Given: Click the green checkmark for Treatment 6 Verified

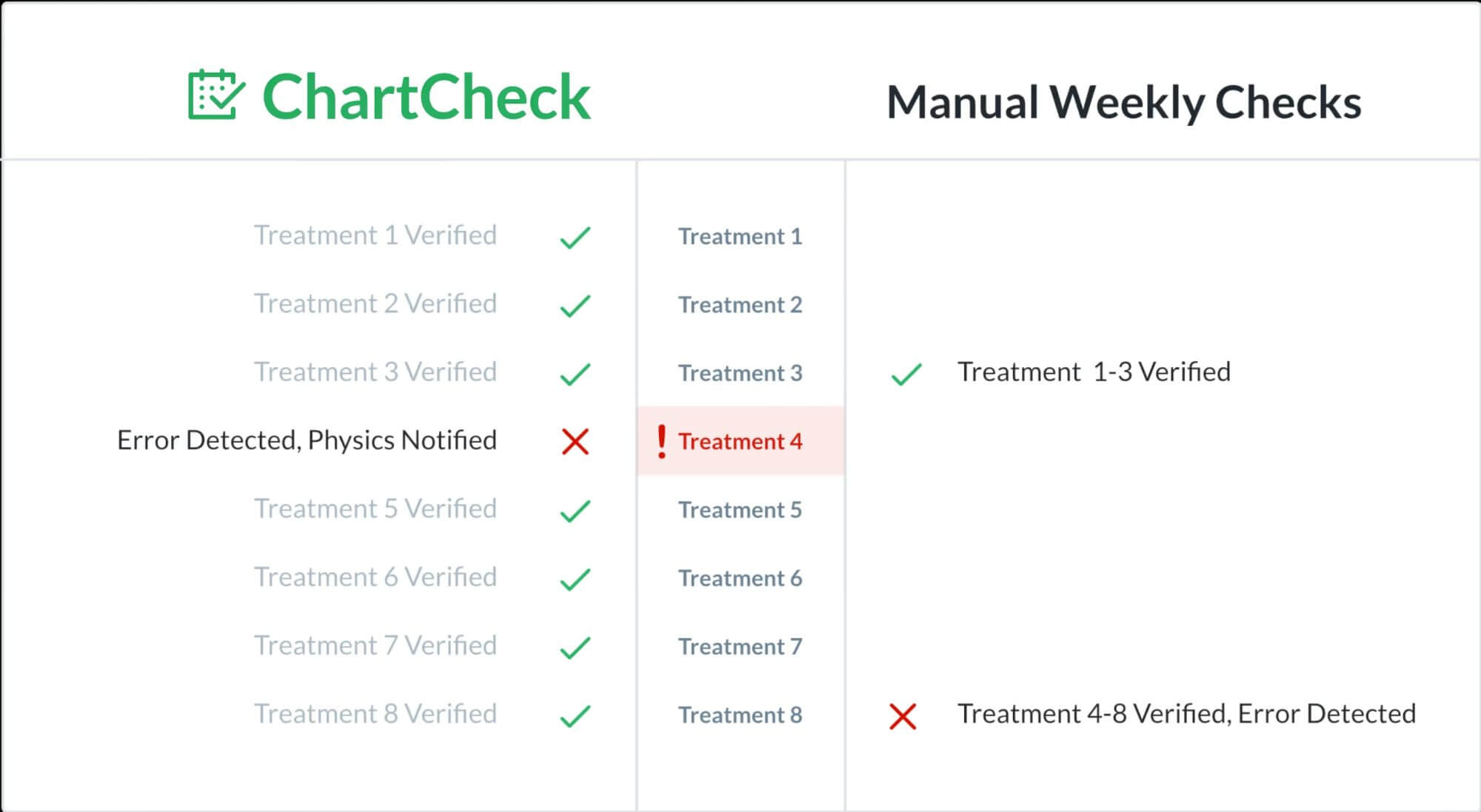Looking at the screenshot, I should pos(575,579).
